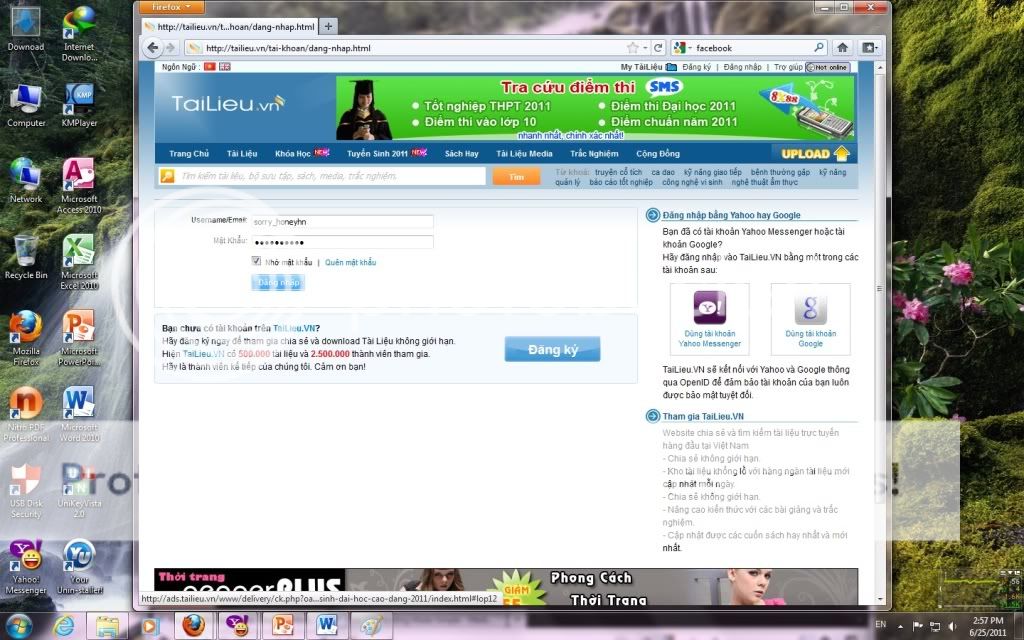Toggle the "Nhớ mật khẩu" checkbox
The width and height of the screenshot is (1024, 640).
pos(257,261)
